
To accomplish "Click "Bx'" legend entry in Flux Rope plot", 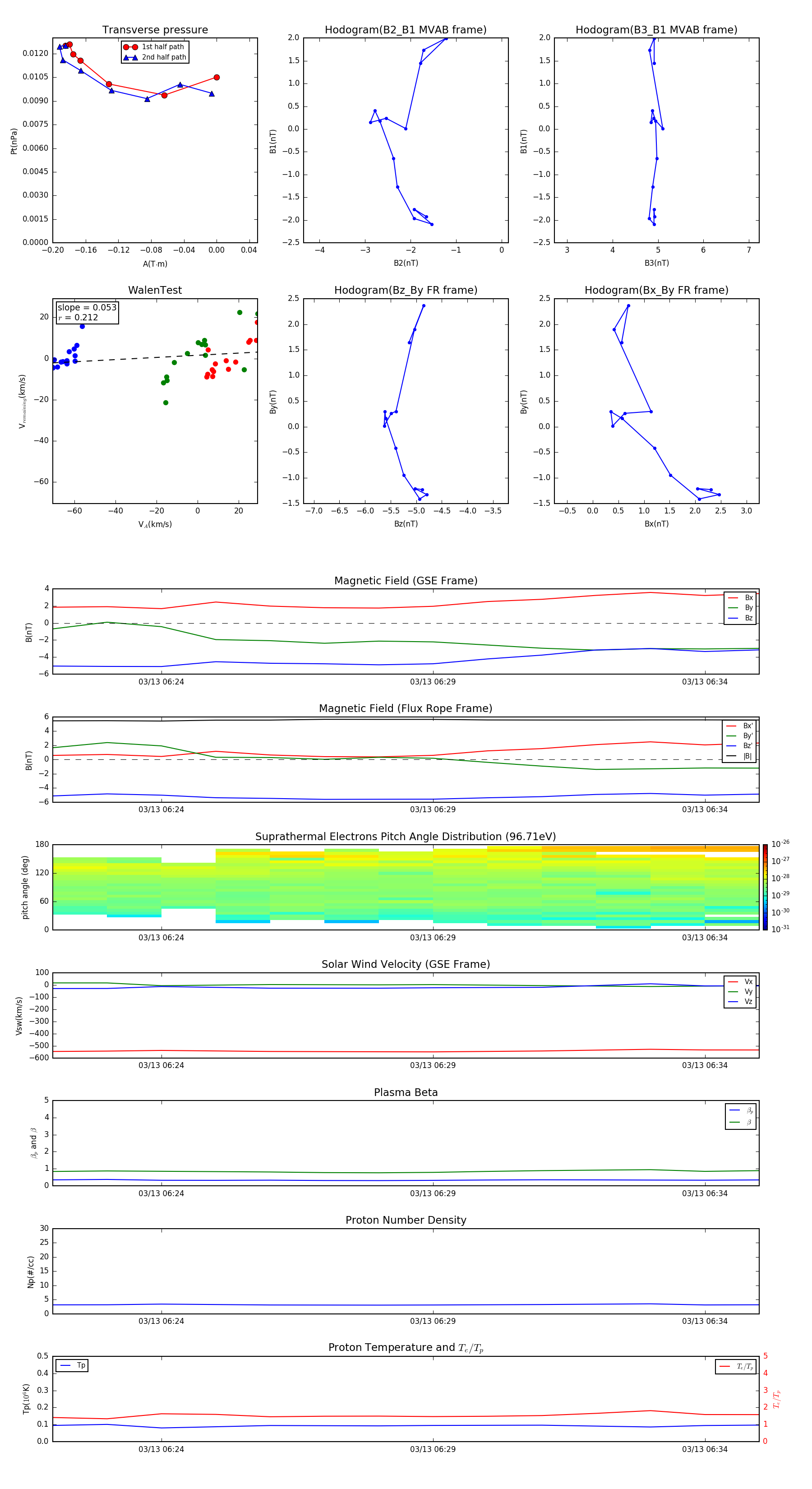I will (739, 726).
